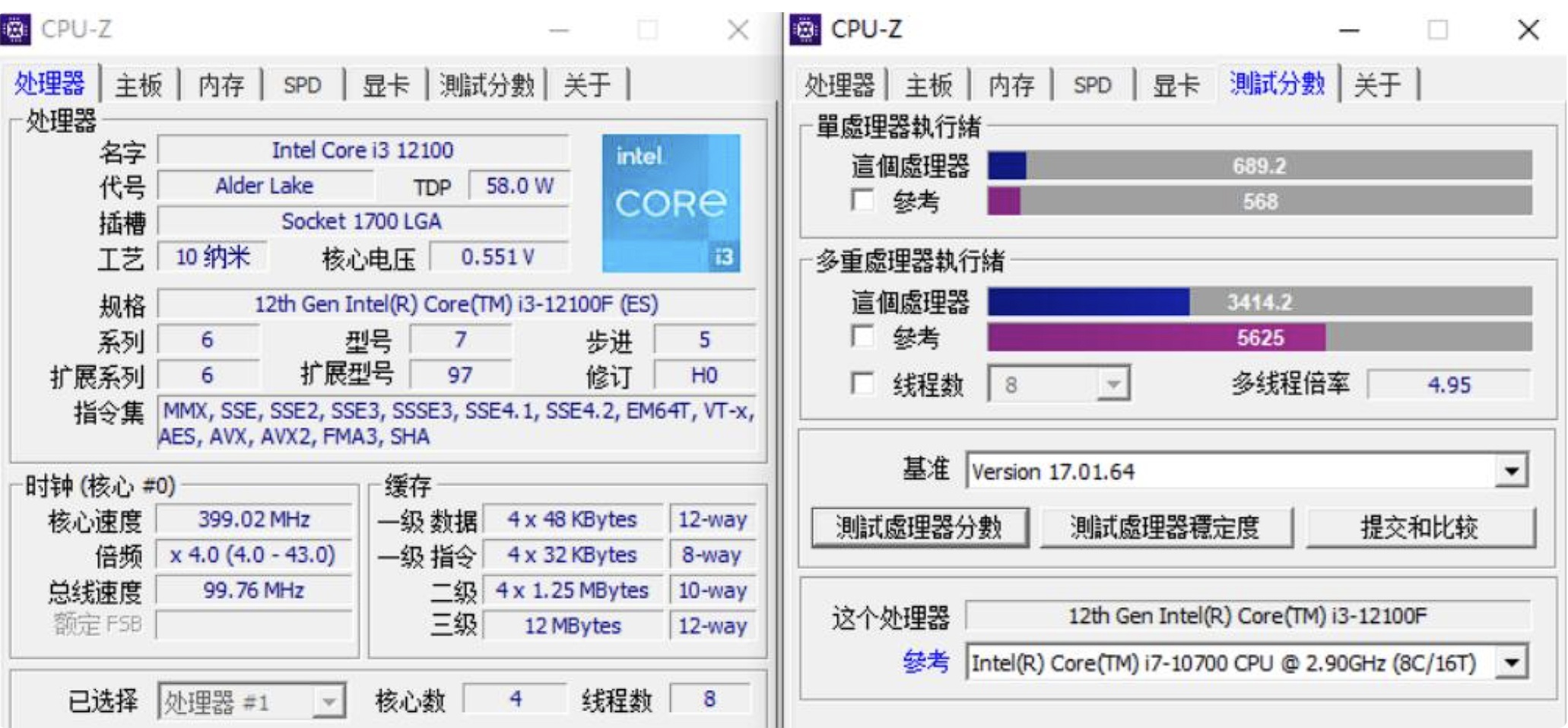Click the L1 instruction 8-way value

[x=713, y=555]
